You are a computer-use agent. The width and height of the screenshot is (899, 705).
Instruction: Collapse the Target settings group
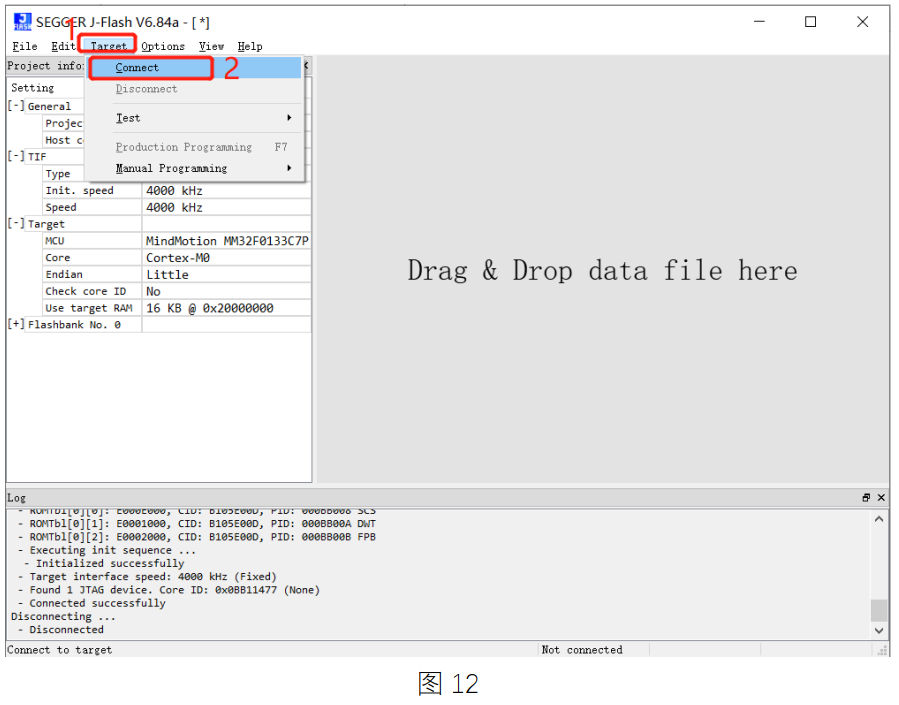pos(16,224)
